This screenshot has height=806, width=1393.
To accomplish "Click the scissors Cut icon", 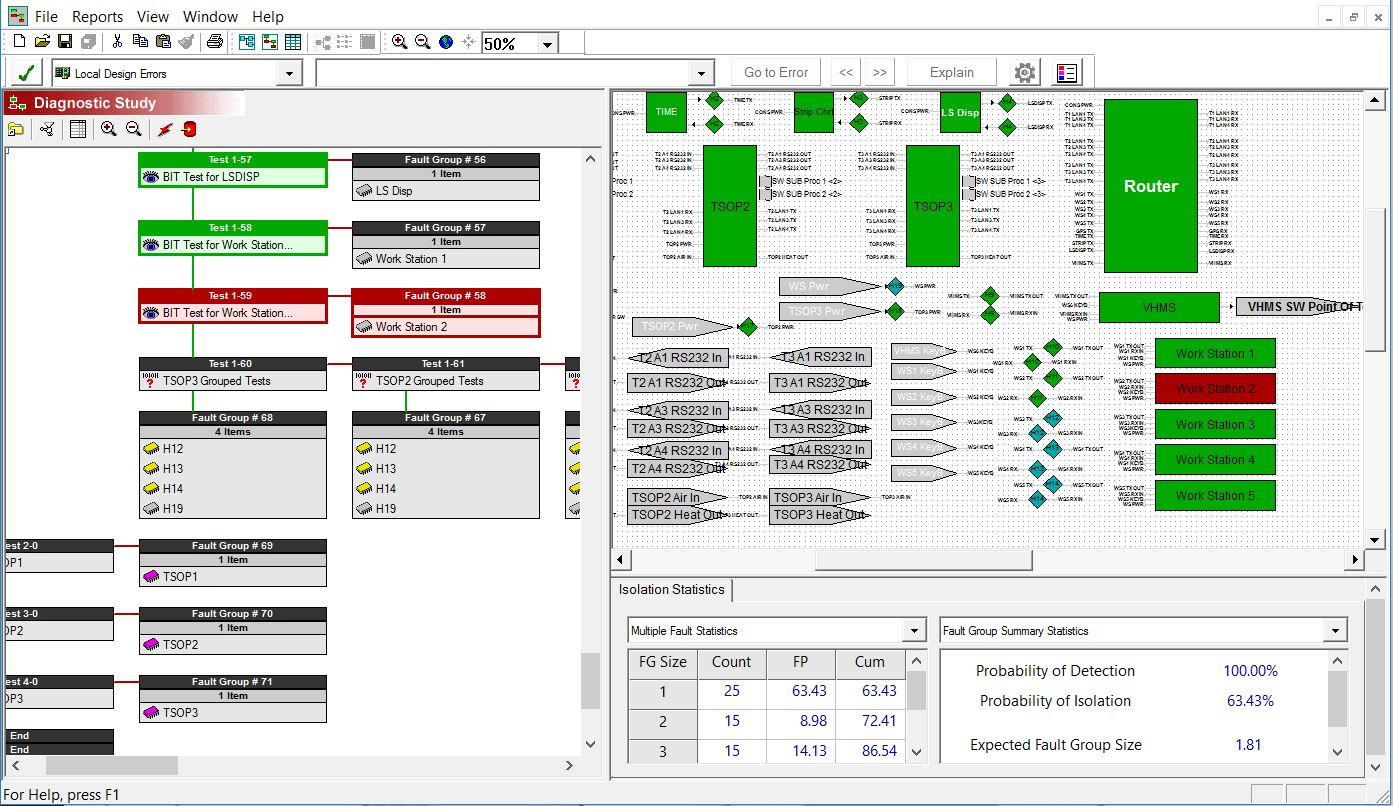I will point(117,42).
